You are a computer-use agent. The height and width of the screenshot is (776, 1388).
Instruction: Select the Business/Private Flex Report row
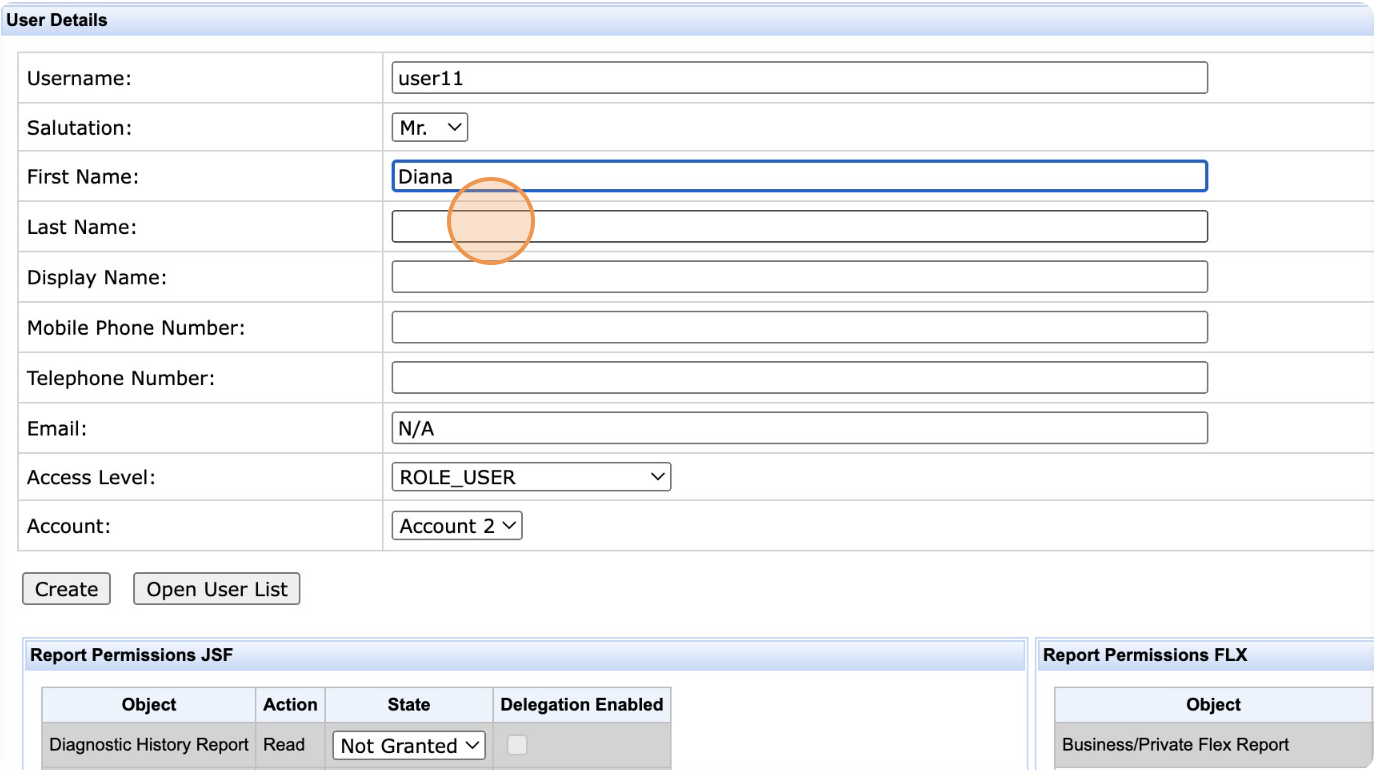click(x=1176, y=745)
